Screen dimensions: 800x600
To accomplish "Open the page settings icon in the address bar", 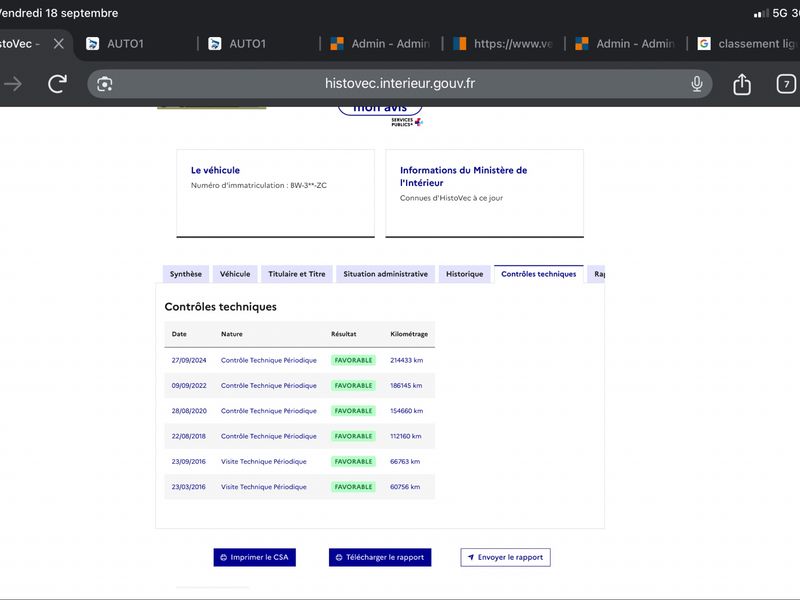I will point(105,84).
